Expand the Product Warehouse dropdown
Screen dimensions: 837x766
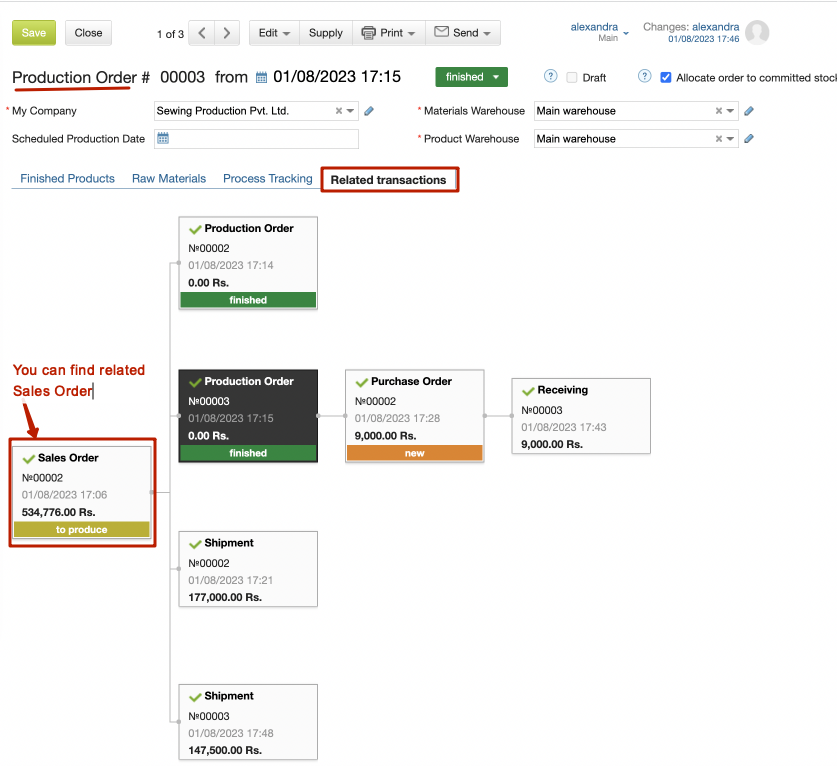pos(730,139)
